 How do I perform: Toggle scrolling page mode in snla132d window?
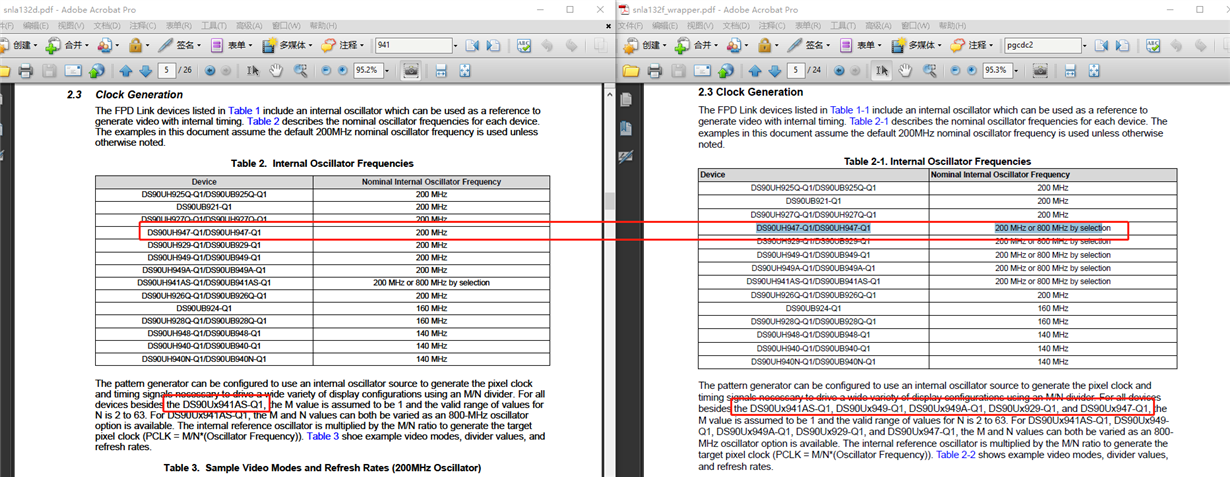(x=442, y=71)
